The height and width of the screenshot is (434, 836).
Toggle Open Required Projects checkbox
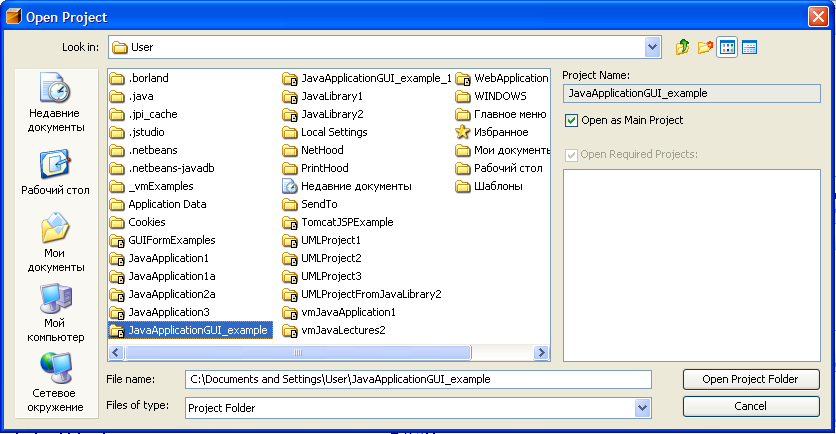tap(571, 155)
